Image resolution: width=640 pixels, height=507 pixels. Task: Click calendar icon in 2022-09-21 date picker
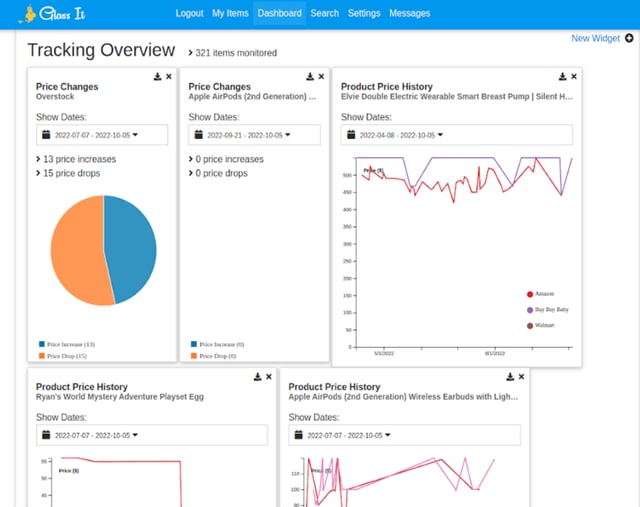(x=199, y=134)
